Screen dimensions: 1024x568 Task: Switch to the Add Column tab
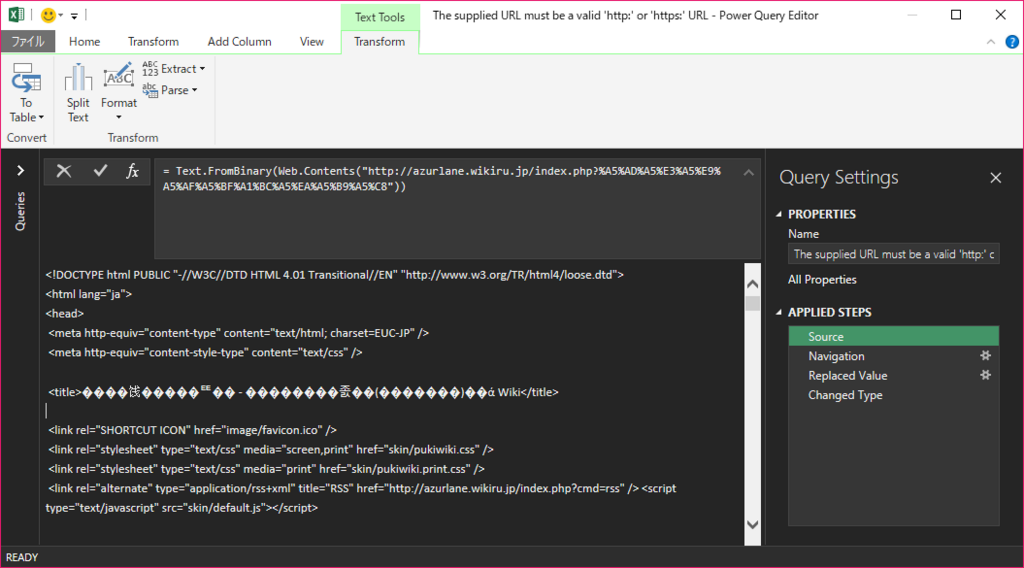tap(239, 42)
